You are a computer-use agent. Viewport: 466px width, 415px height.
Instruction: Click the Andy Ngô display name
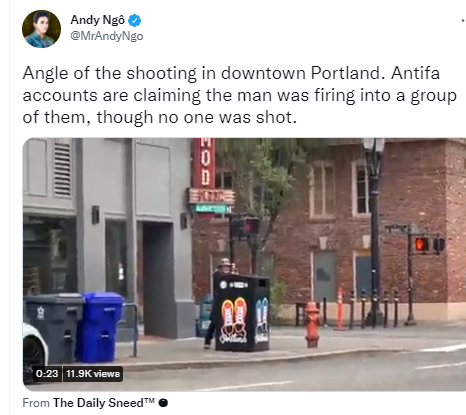(98, 20)
